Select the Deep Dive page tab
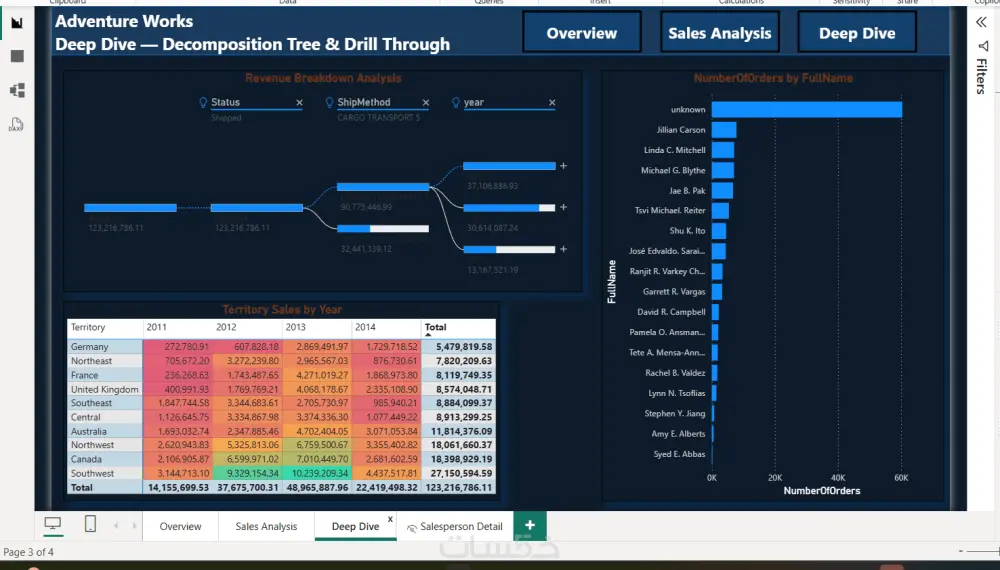This screenshot has height=570, width=1000. 355,526
